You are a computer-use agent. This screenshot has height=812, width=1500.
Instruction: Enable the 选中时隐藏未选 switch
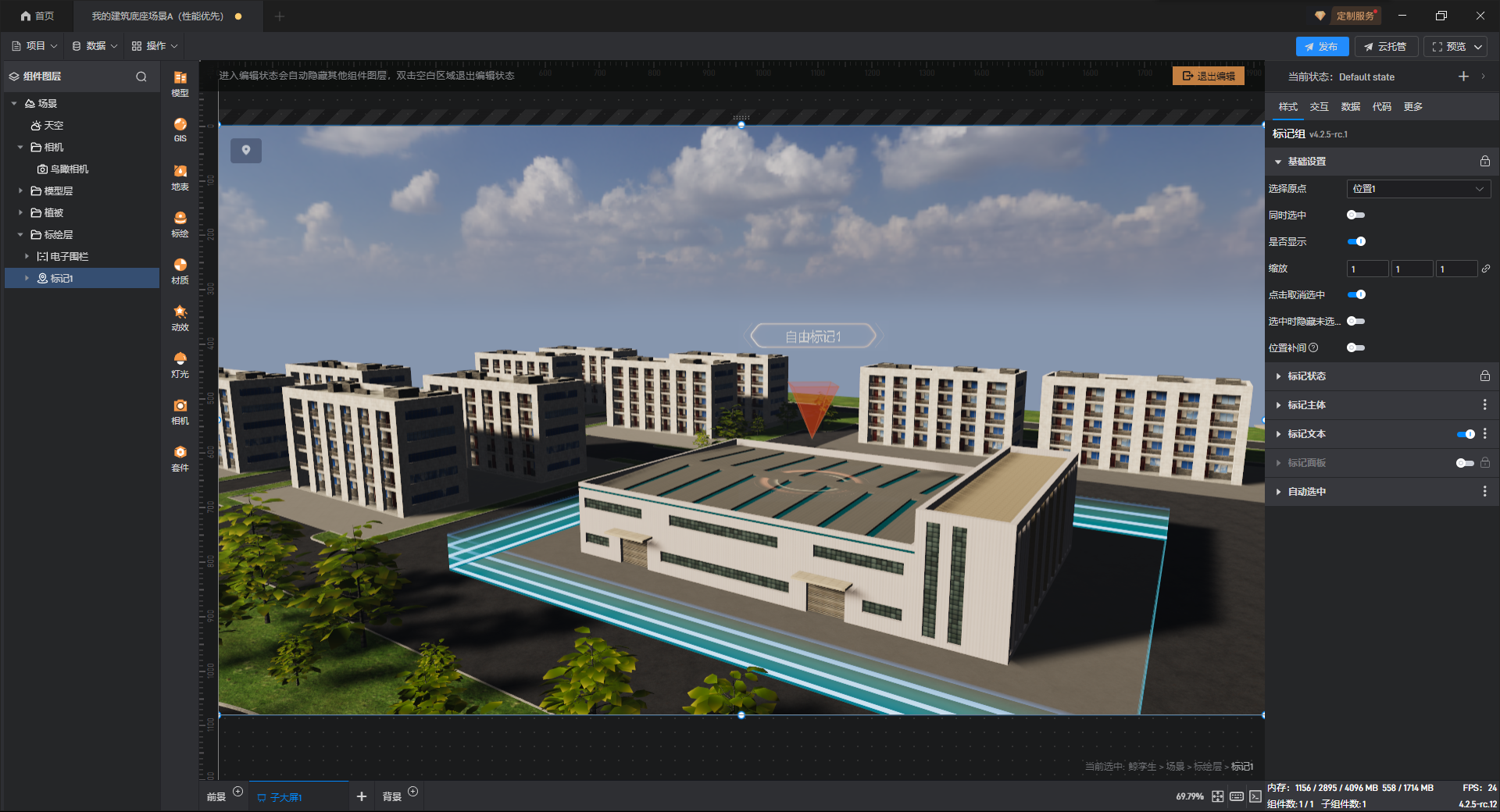(x=1356, y=321)
